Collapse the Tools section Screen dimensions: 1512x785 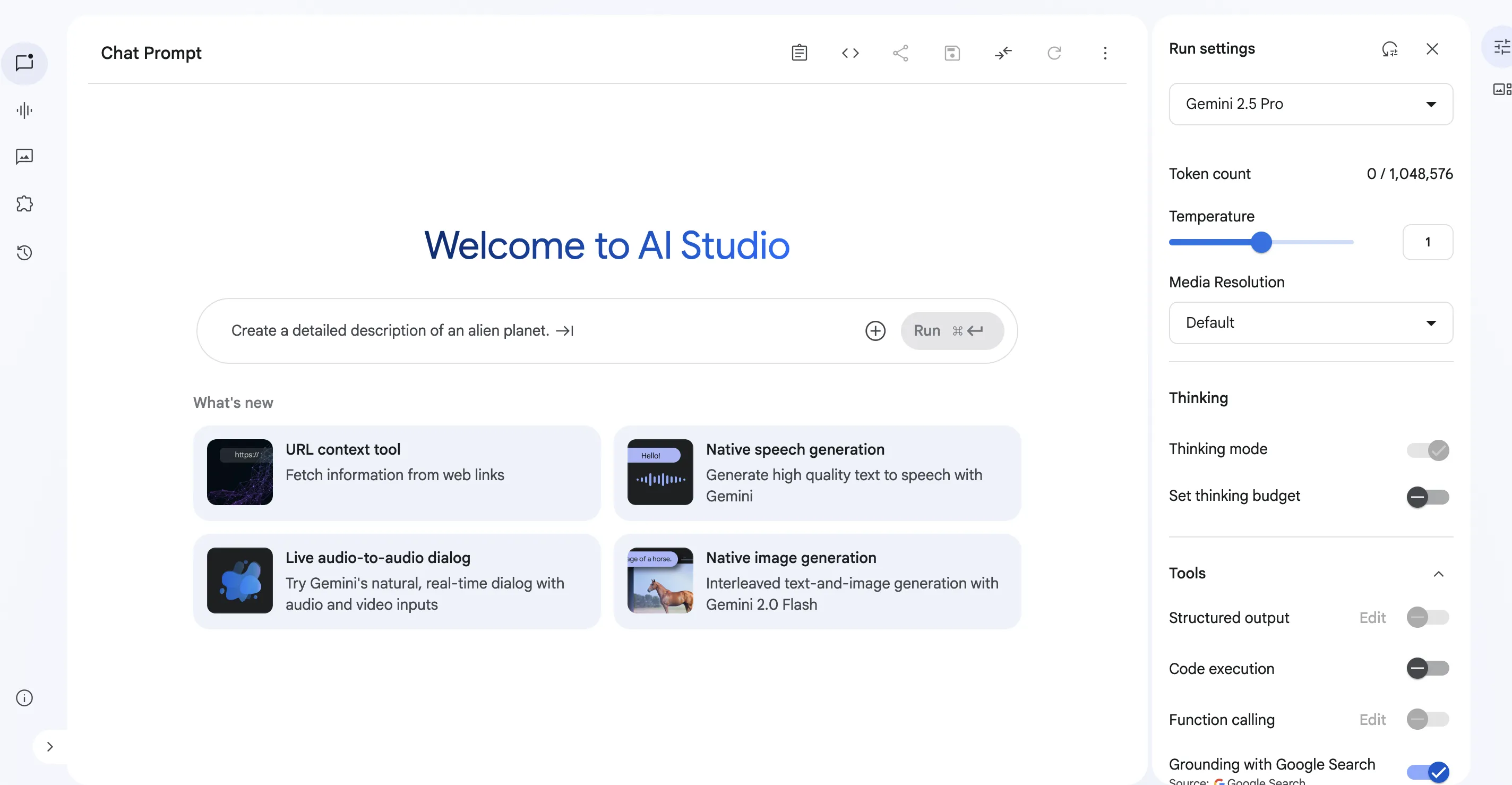[x=1439, y=574]
